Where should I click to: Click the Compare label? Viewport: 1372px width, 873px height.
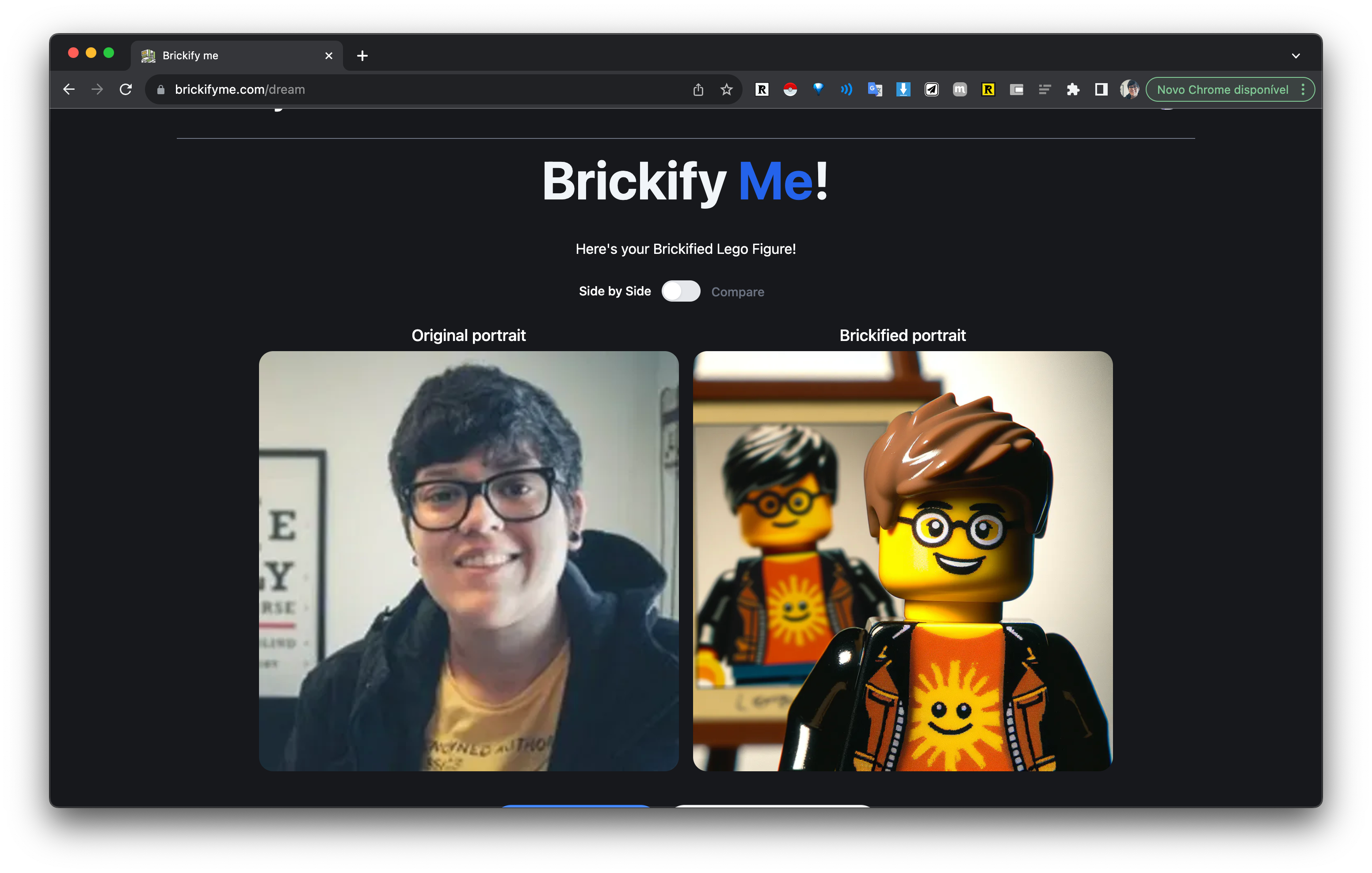point(737,292)
